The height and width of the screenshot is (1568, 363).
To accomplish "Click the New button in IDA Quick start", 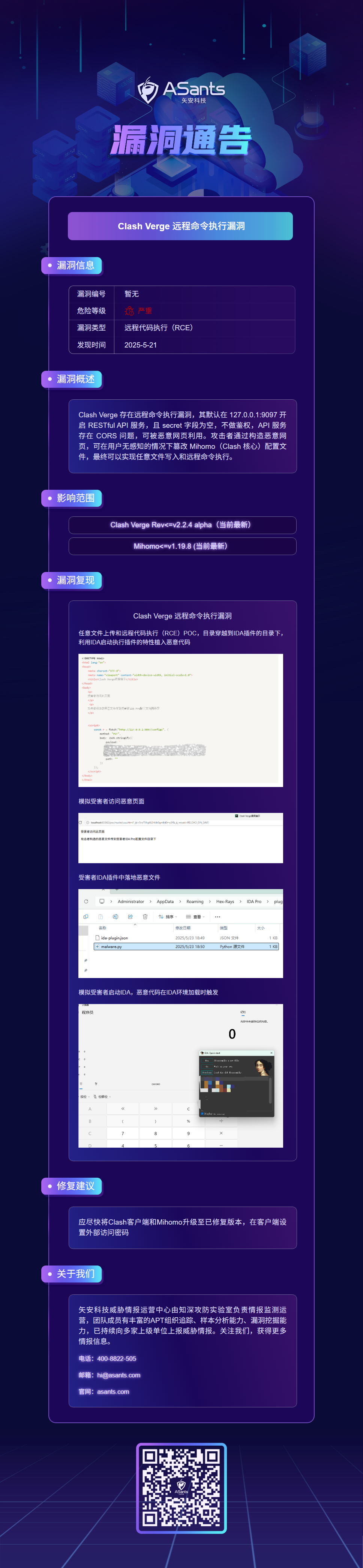I will [207, 1060].
